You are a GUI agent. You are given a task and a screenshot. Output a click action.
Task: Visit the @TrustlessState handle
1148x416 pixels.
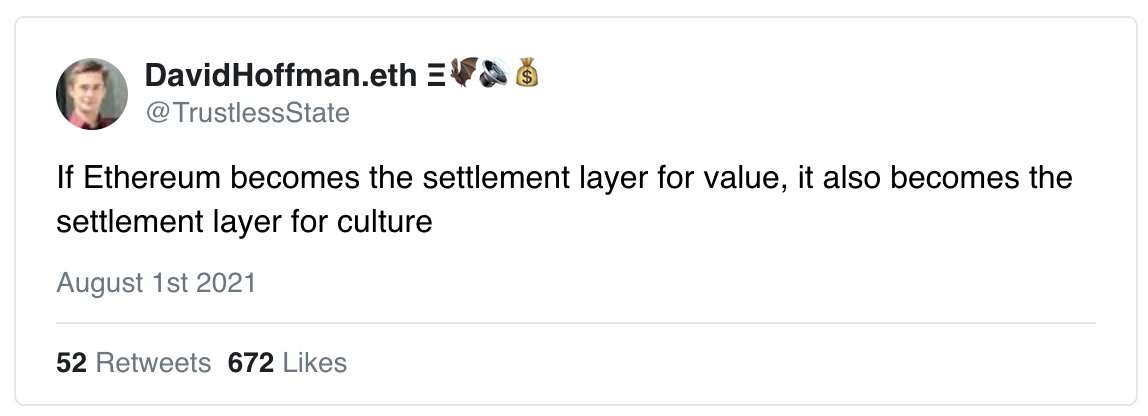247,113
